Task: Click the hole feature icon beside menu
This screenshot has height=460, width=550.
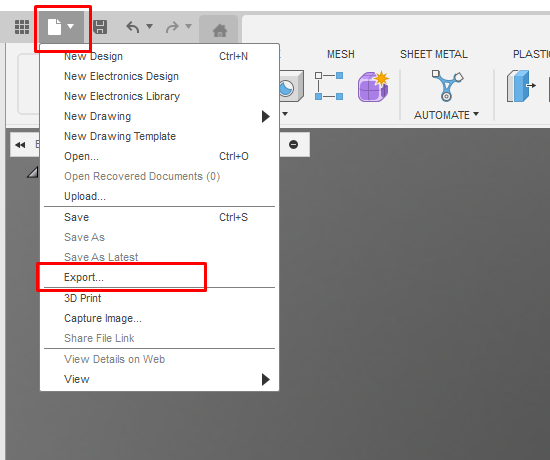Action: coord(291,87)
